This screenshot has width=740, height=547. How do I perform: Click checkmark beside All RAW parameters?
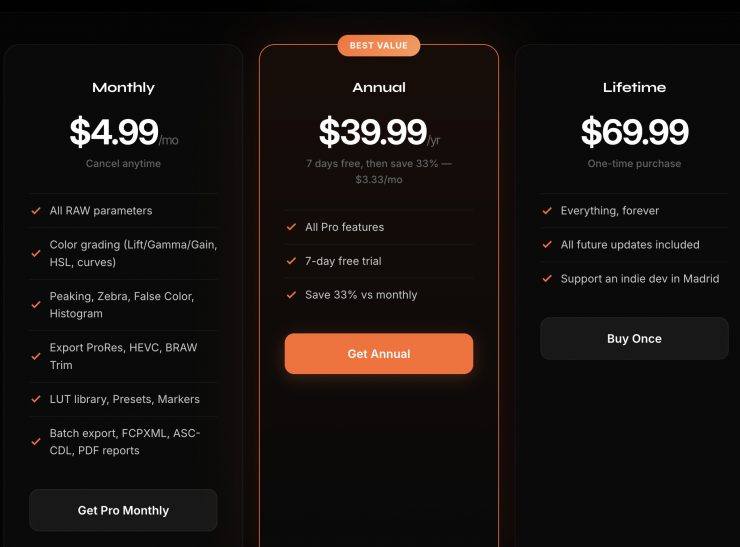coord(36,211)
